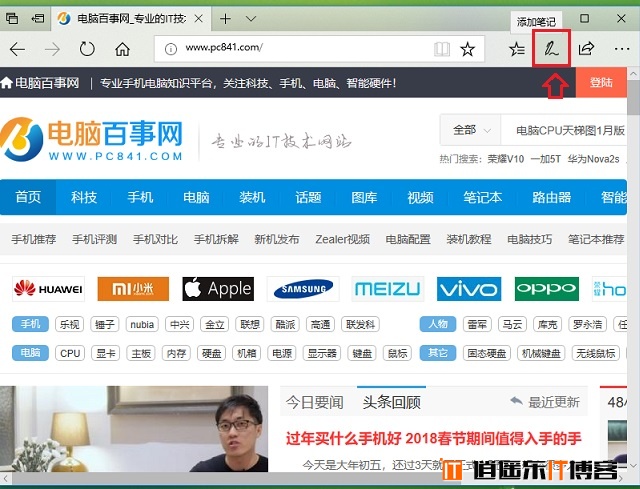Toggle Reading view book icon

(442, 49)
